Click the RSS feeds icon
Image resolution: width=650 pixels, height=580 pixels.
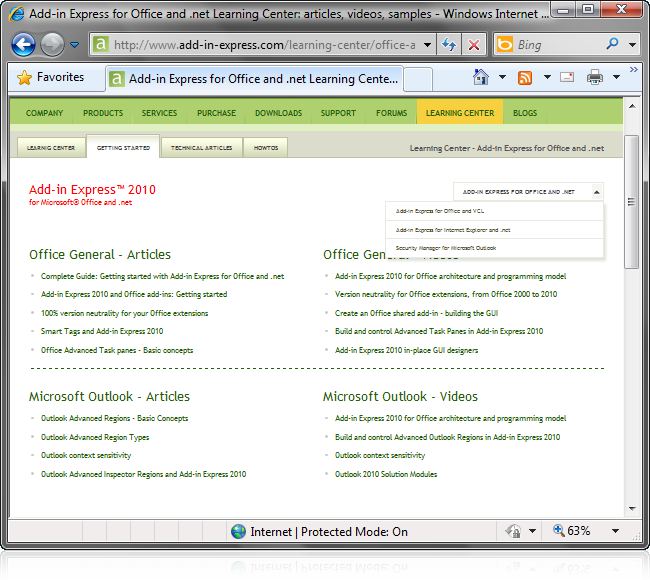click(x=525, y=78)
